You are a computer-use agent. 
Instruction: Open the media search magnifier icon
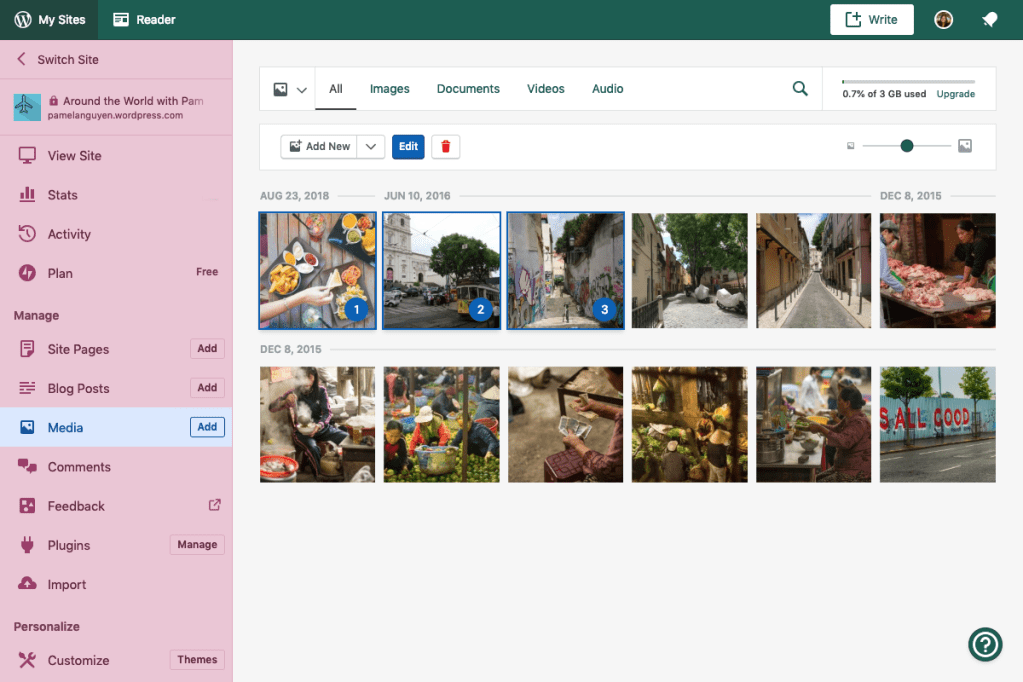point(800,88)
